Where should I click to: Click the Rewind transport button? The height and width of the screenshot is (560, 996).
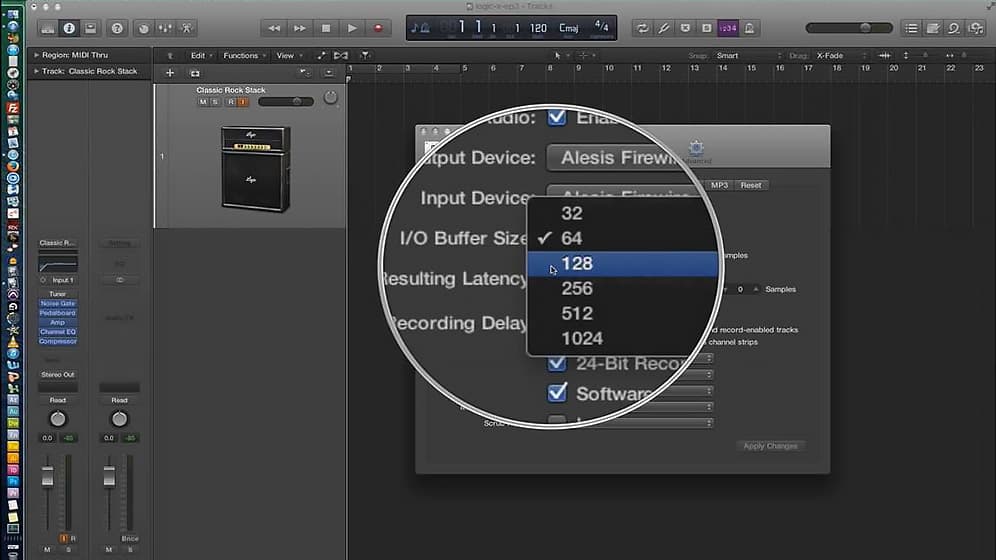pos(274,28)
